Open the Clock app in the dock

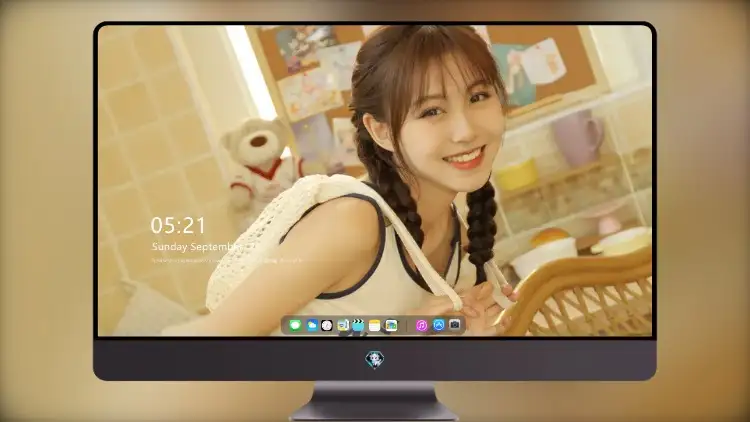tap(327, 325)
